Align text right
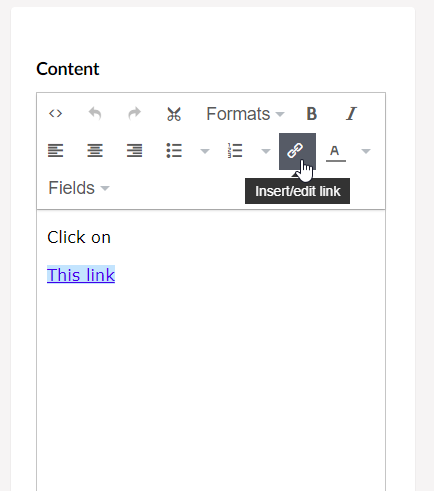The height and width of the screenshot is (491, 434). (x=134, y=151)
